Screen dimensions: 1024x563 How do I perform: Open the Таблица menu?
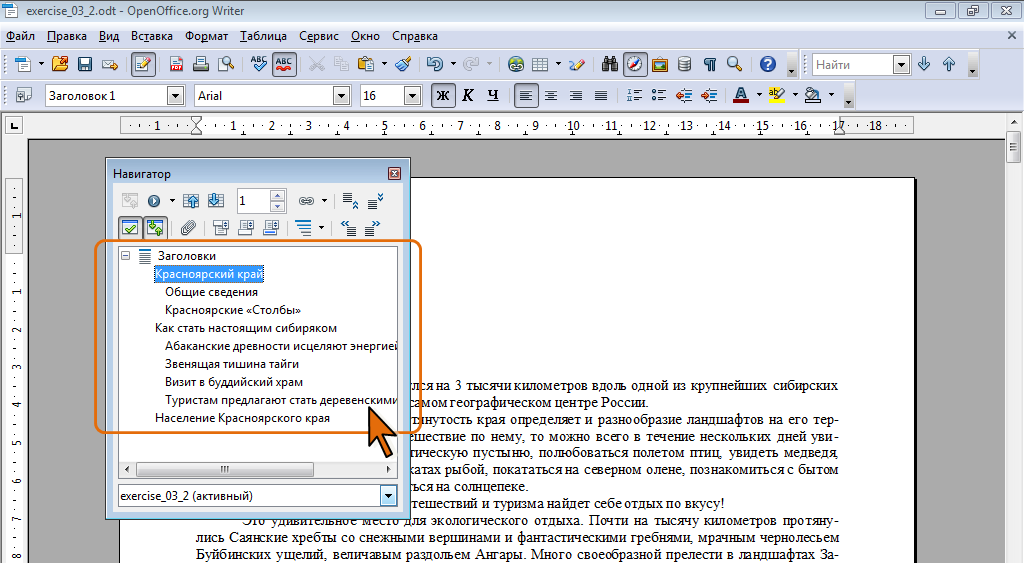[263, 36]
